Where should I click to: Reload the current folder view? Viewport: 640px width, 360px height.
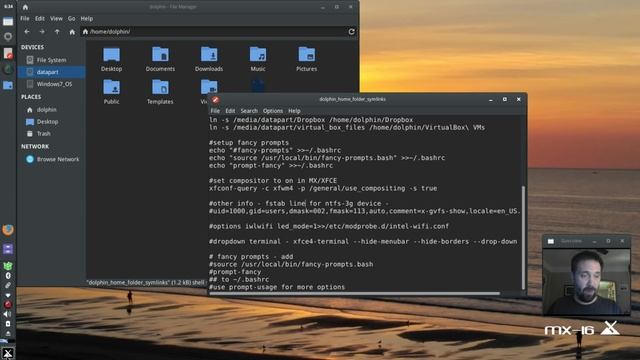(351, 31)
